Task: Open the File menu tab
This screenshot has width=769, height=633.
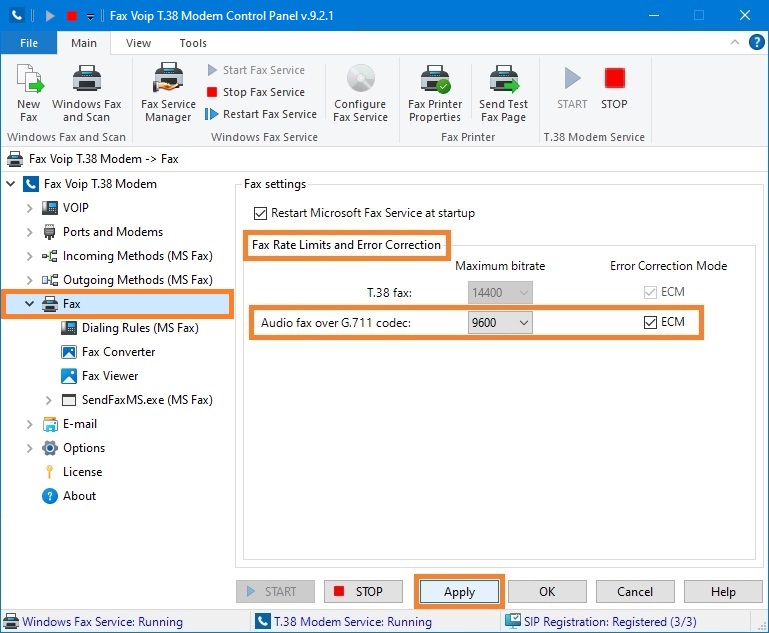Action: click(29, 43)
